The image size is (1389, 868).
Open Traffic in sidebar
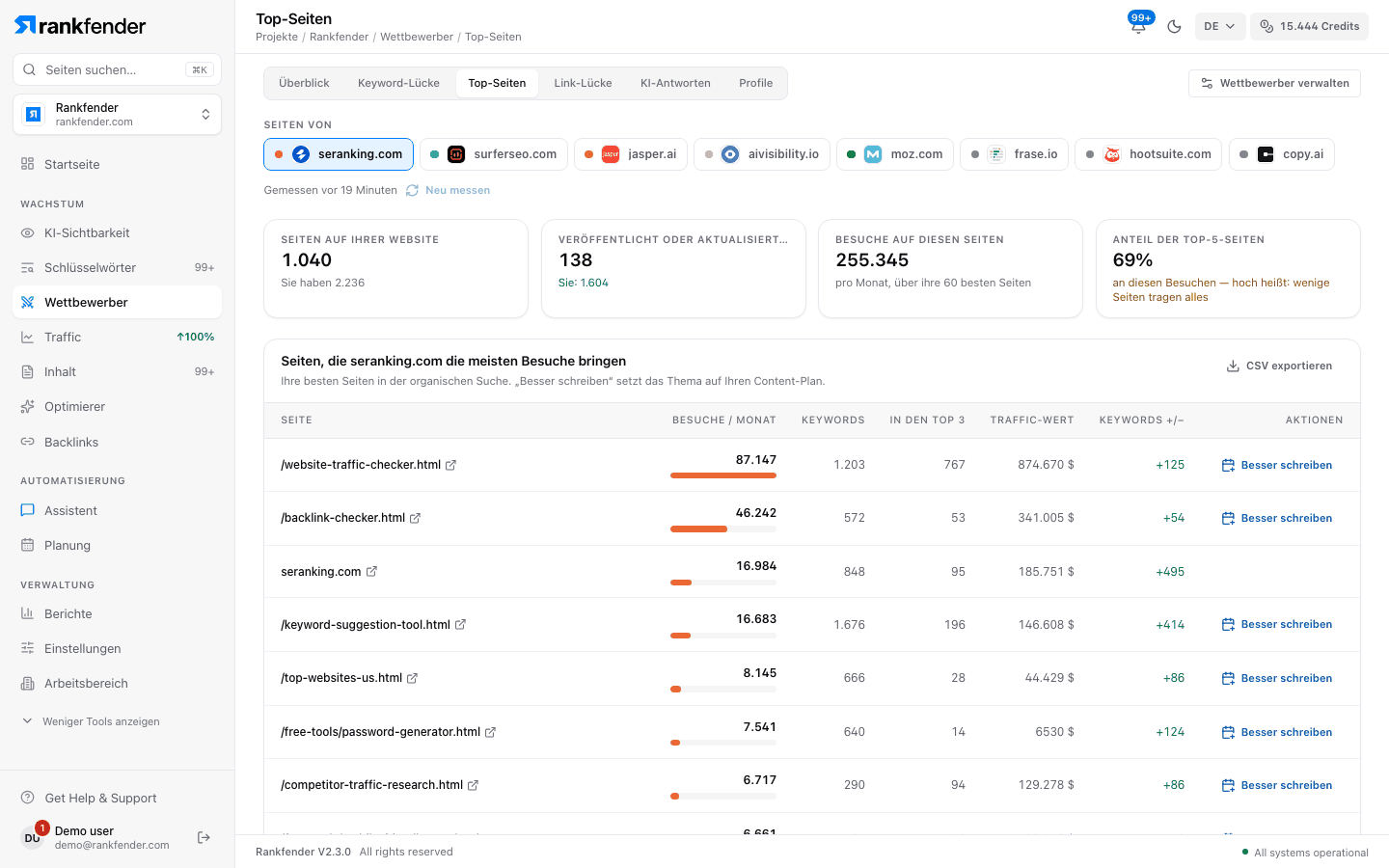point(117,337)
